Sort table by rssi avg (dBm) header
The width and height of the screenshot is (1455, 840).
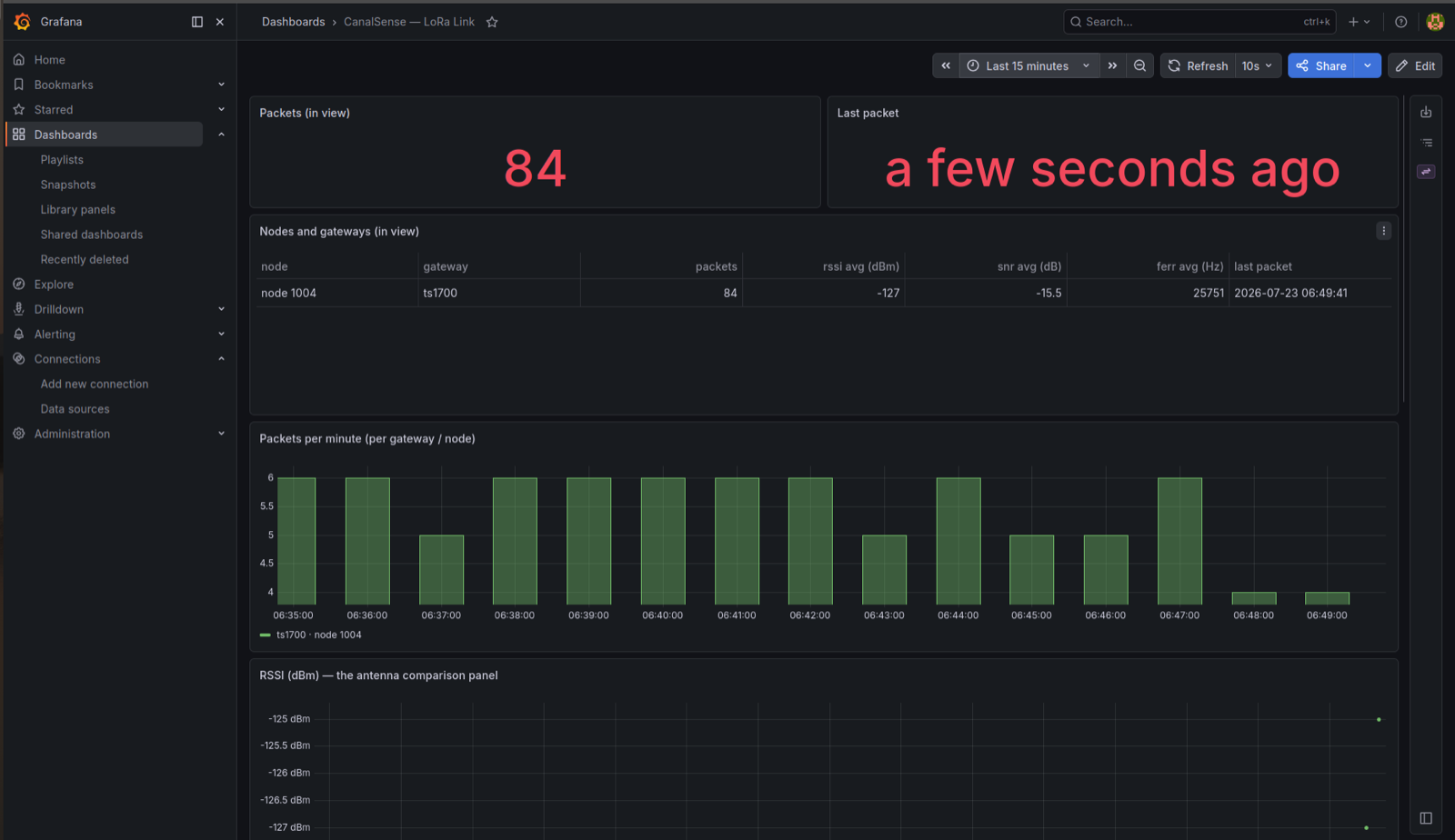tap(861, 266)
